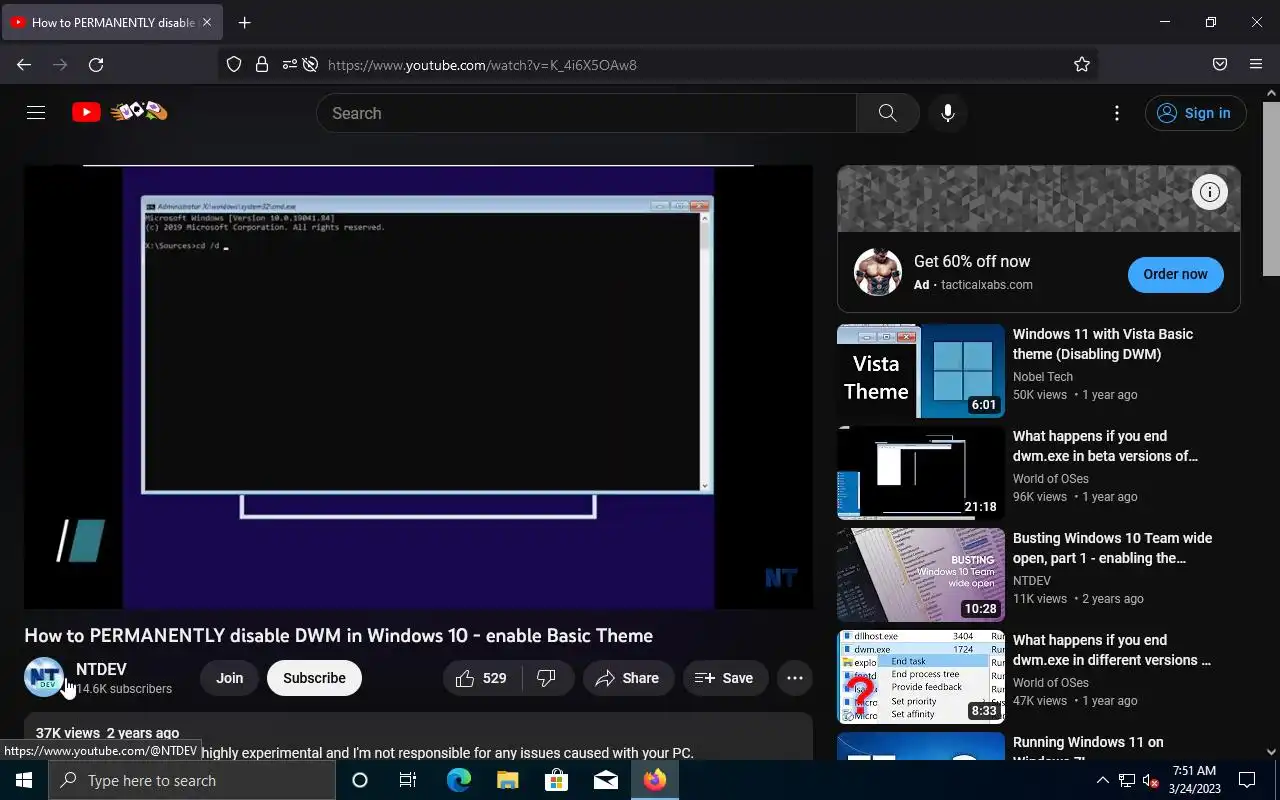Close the YouTube tab
This screenshot has width=1280, height=800.
pos(207,22)
